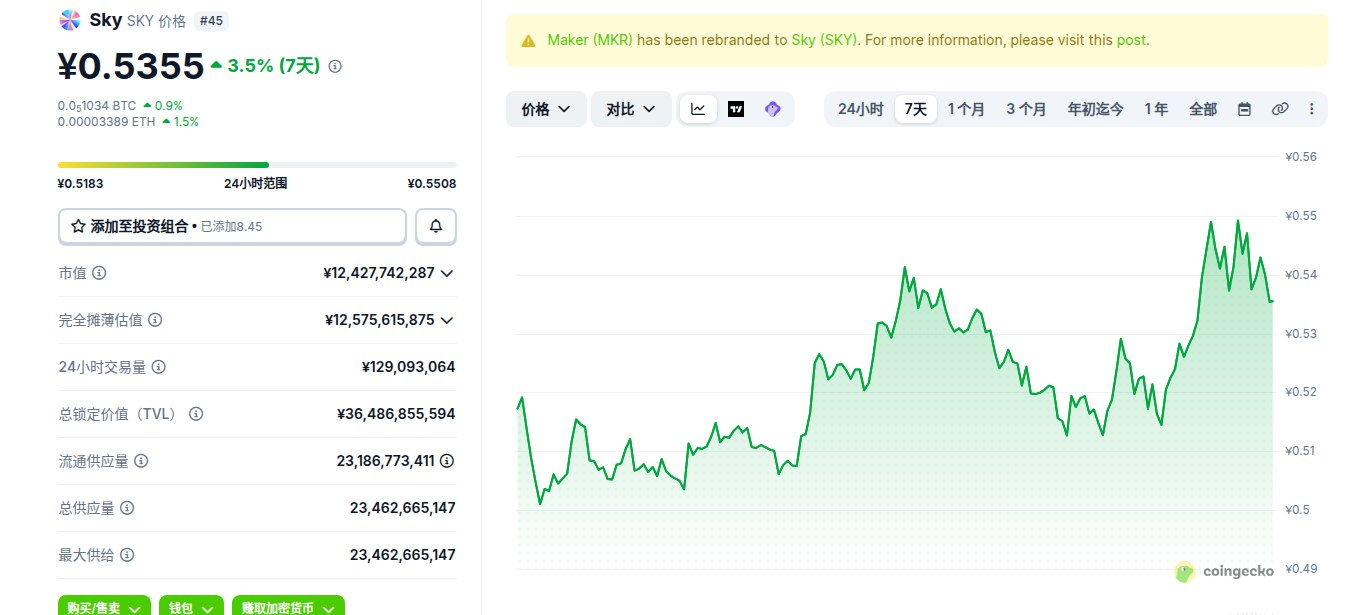Open info tooltip beside 完全摊薄估值
Viewport: 1360px width, 615px height.
[155, 320]
